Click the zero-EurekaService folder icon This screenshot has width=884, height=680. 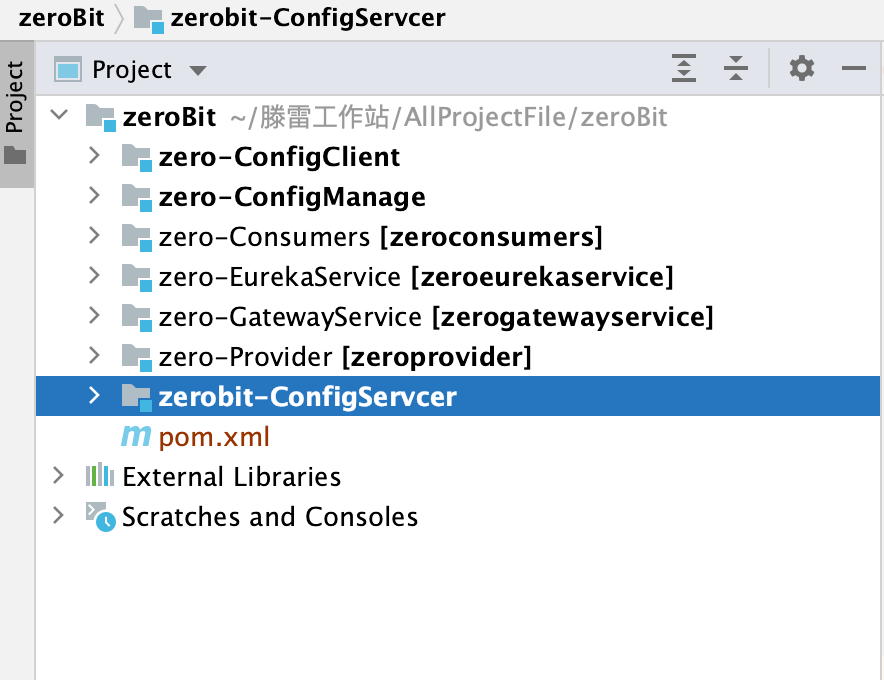tap(137, 278)
